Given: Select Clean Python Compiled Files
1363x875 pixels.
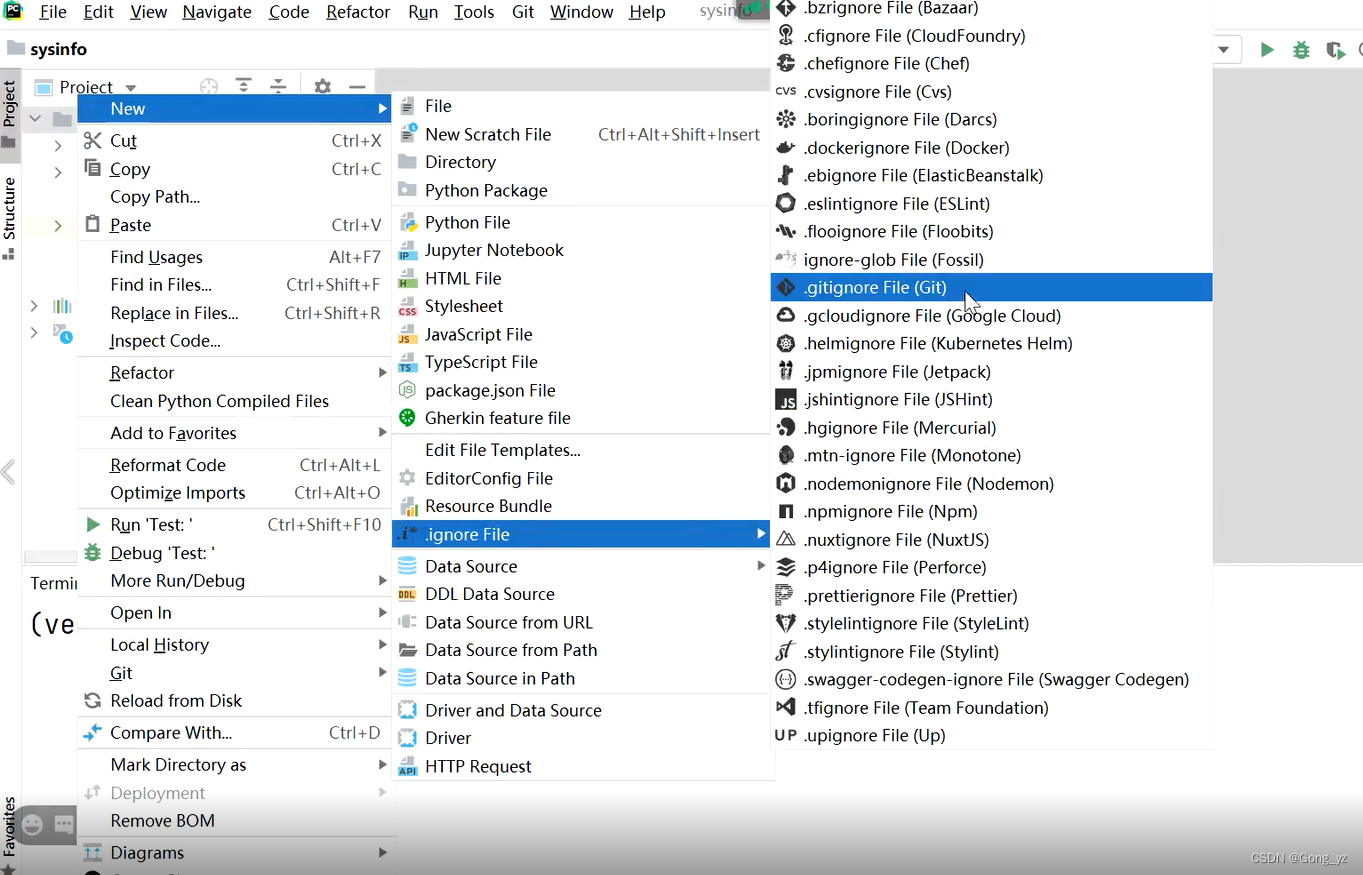Looking at the screenshot, I should (235, 401).
